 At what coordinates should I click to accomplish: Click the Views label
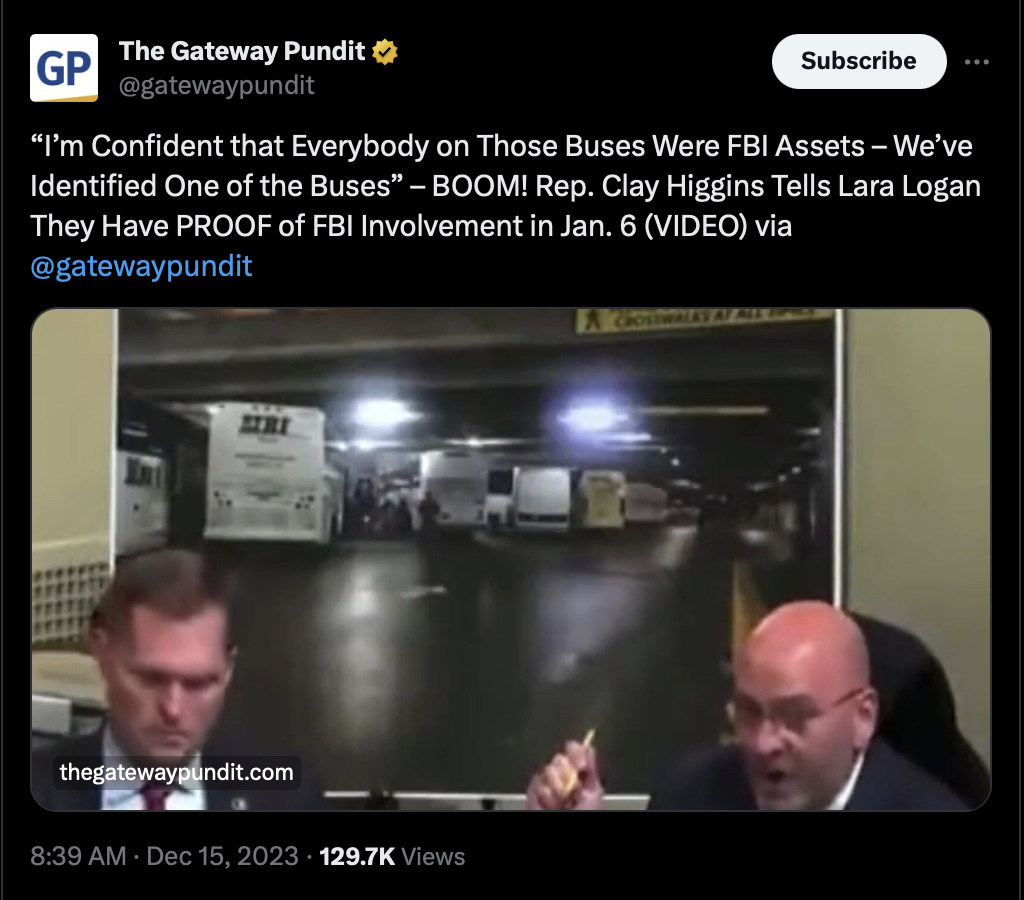coord(433,856)
